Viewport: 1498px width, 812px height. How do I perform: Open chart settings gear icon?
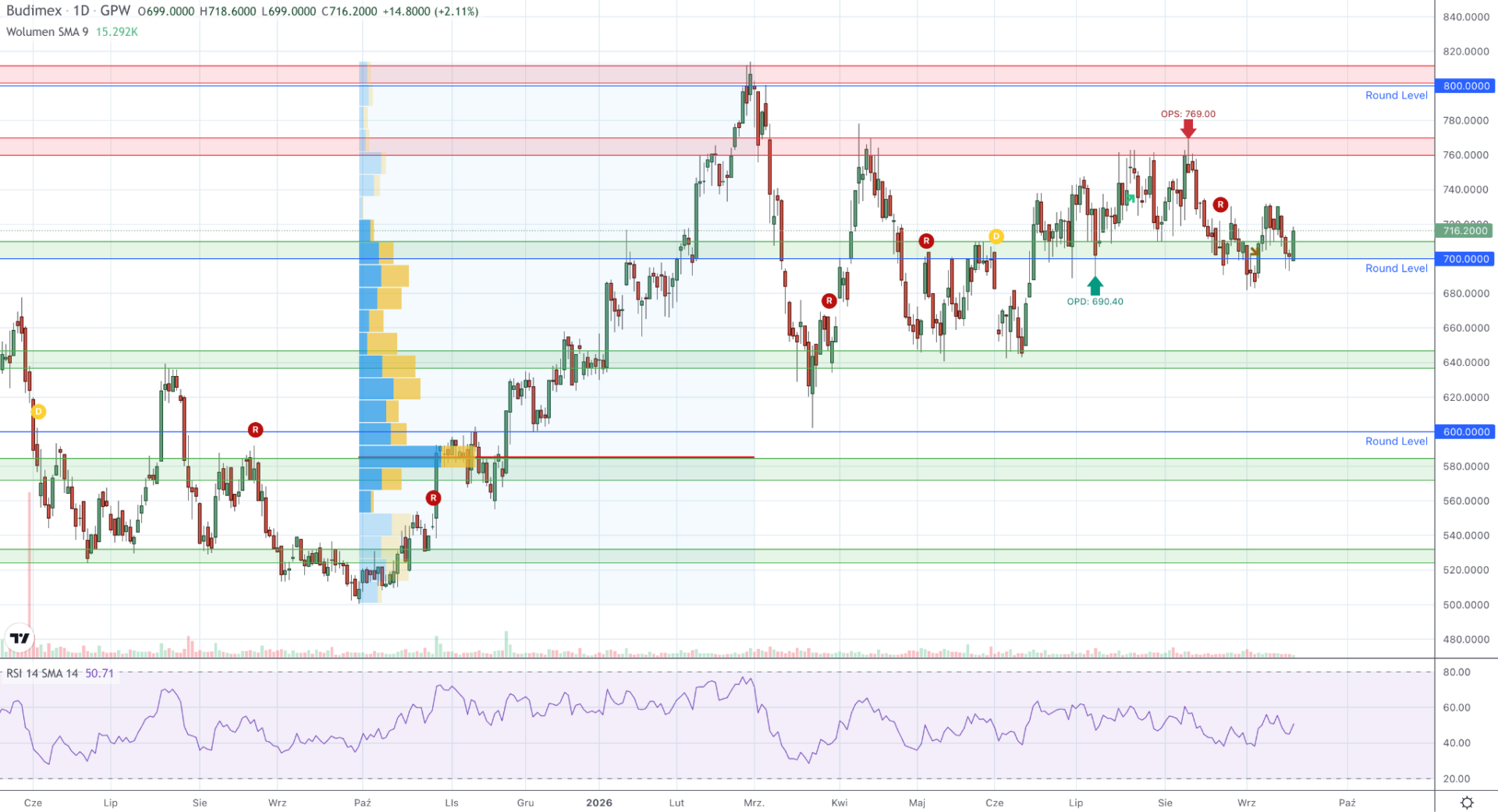1467,803
